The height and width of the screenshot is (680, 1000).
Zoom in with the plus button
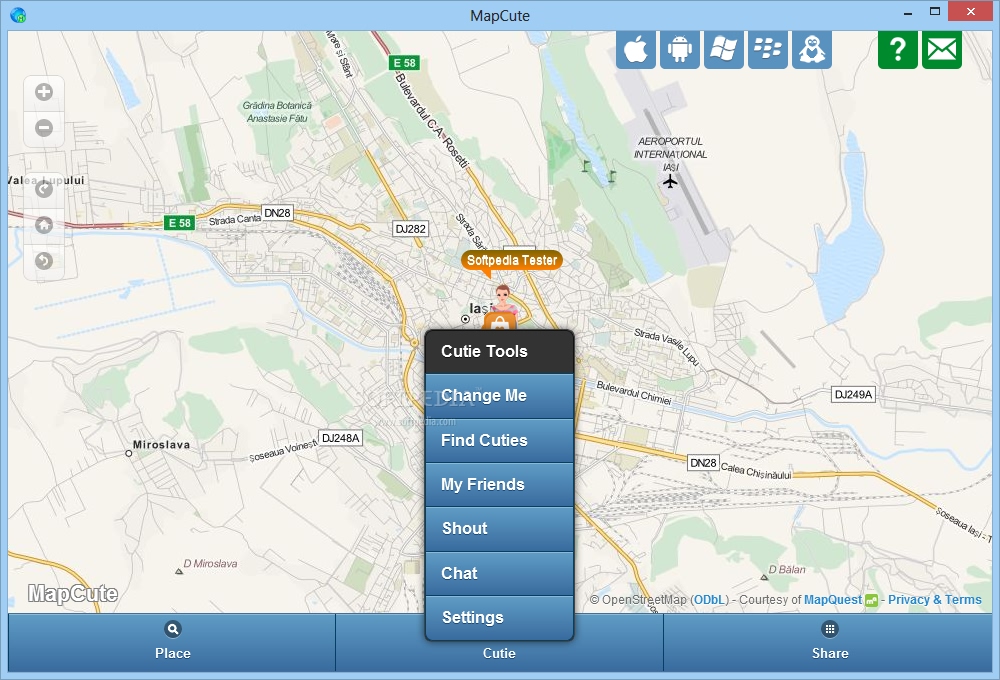point(44,92)
